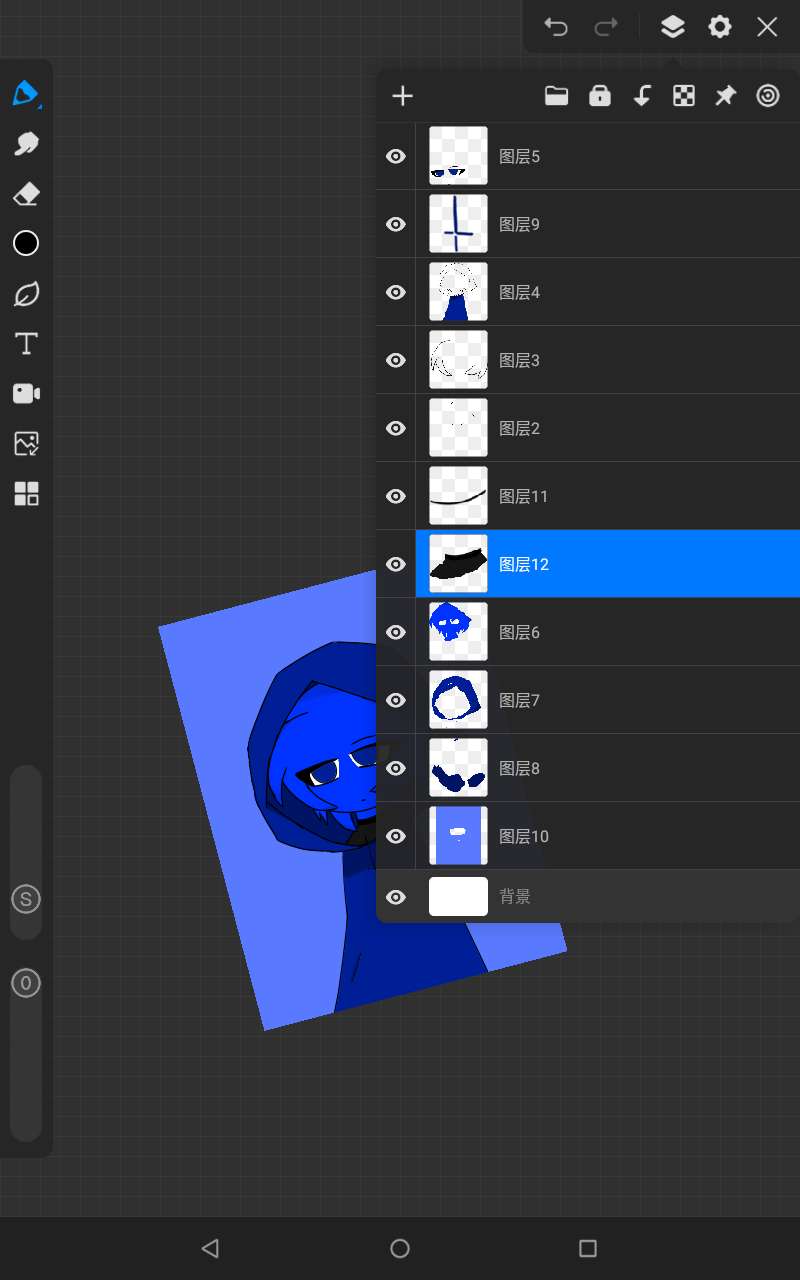Click the 图层9 thumbnail

pos(458,224)
